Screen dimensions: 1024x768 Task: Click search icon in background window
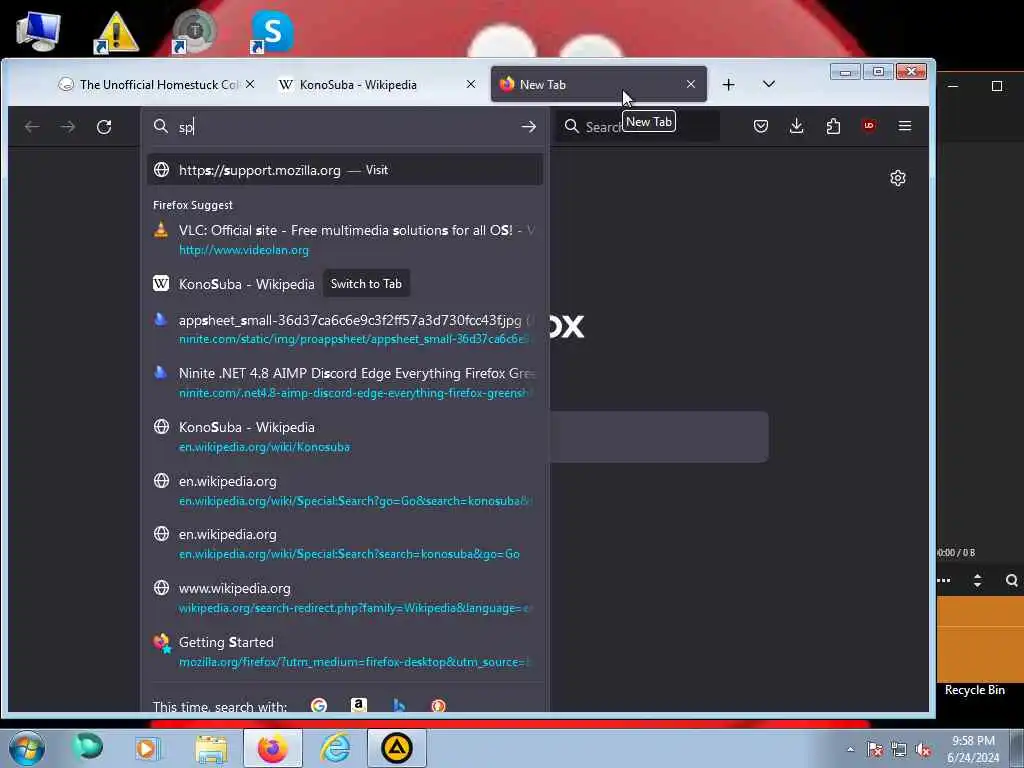(x=1012, y=581)
